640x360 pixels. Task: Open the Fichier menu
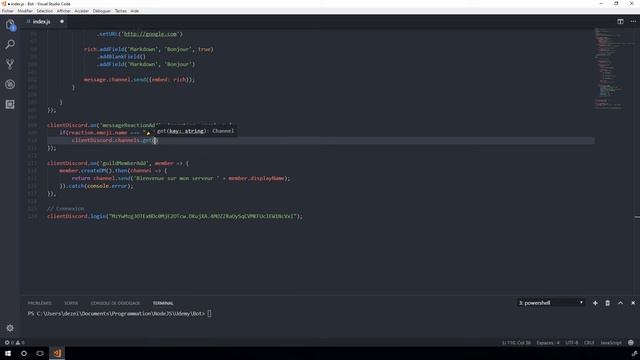pyautogui.click(x=8, y=11)
